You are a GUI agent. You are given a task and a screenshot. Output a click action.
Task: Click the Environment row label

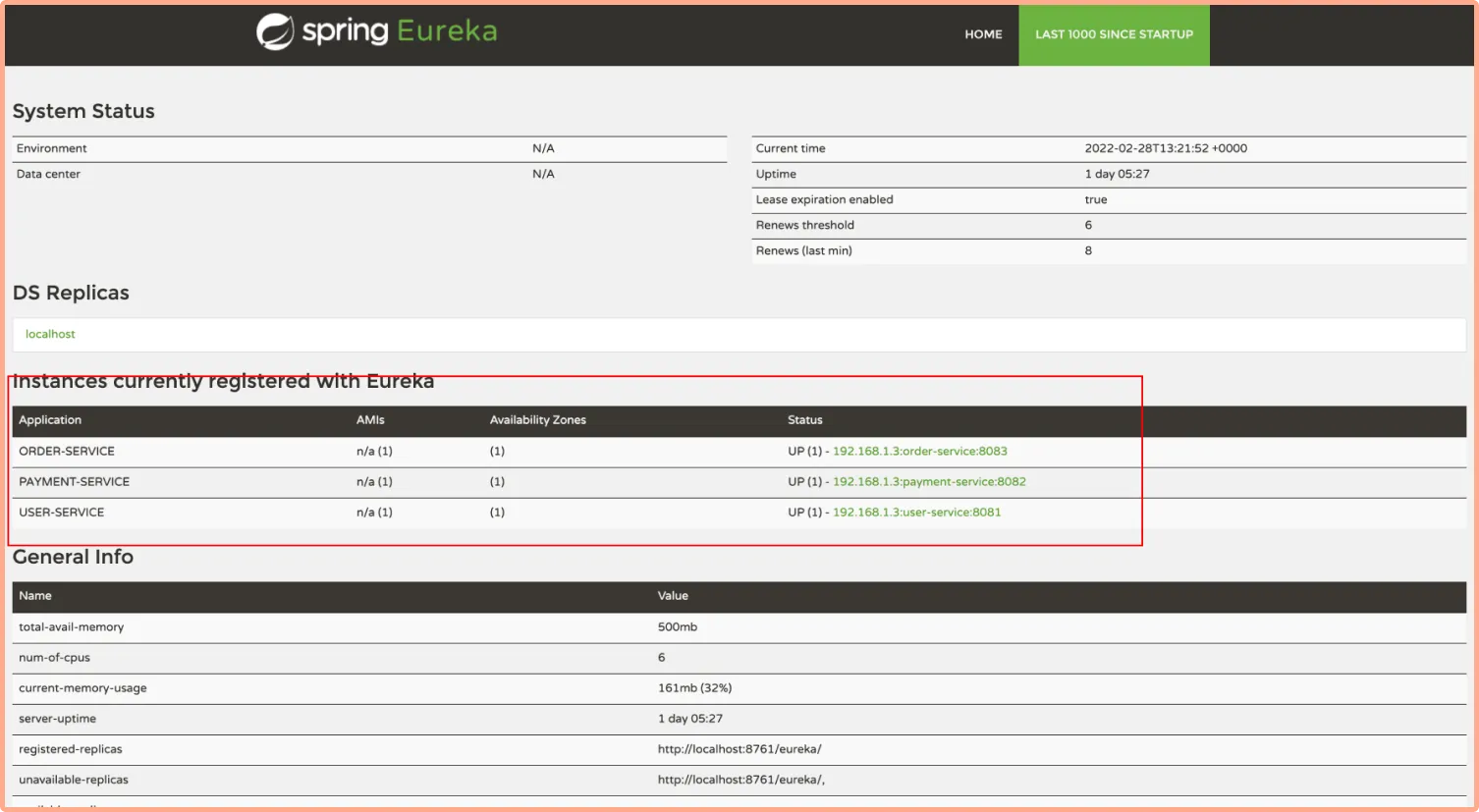click(x=52, y=148)
